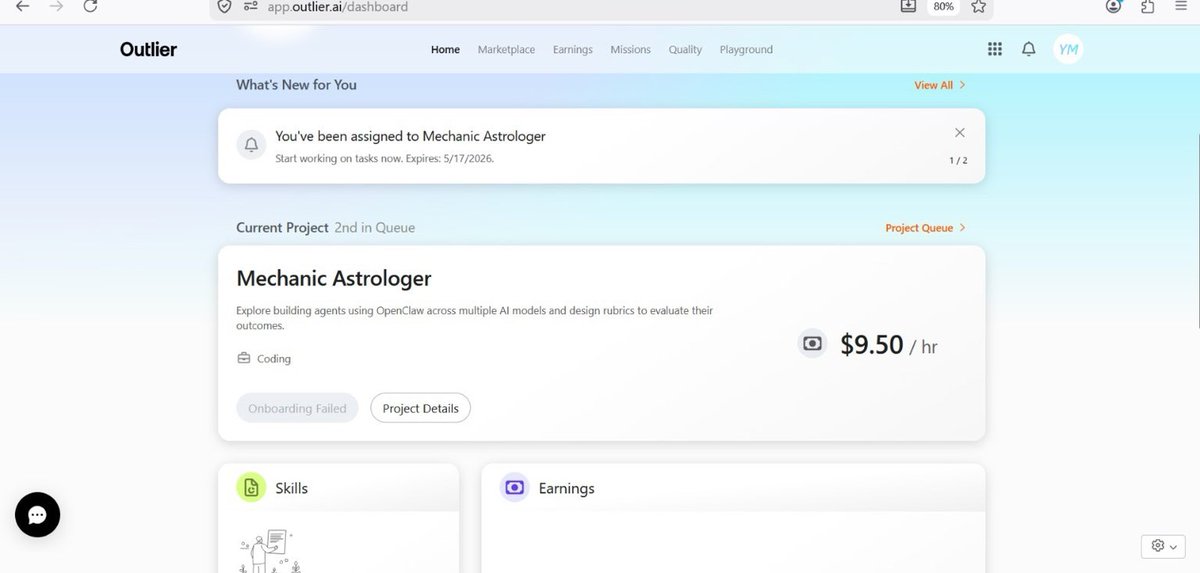Select the Home nav item
Screen dimensions: 1200x573
pyautogui.click(x=445, y=49)
